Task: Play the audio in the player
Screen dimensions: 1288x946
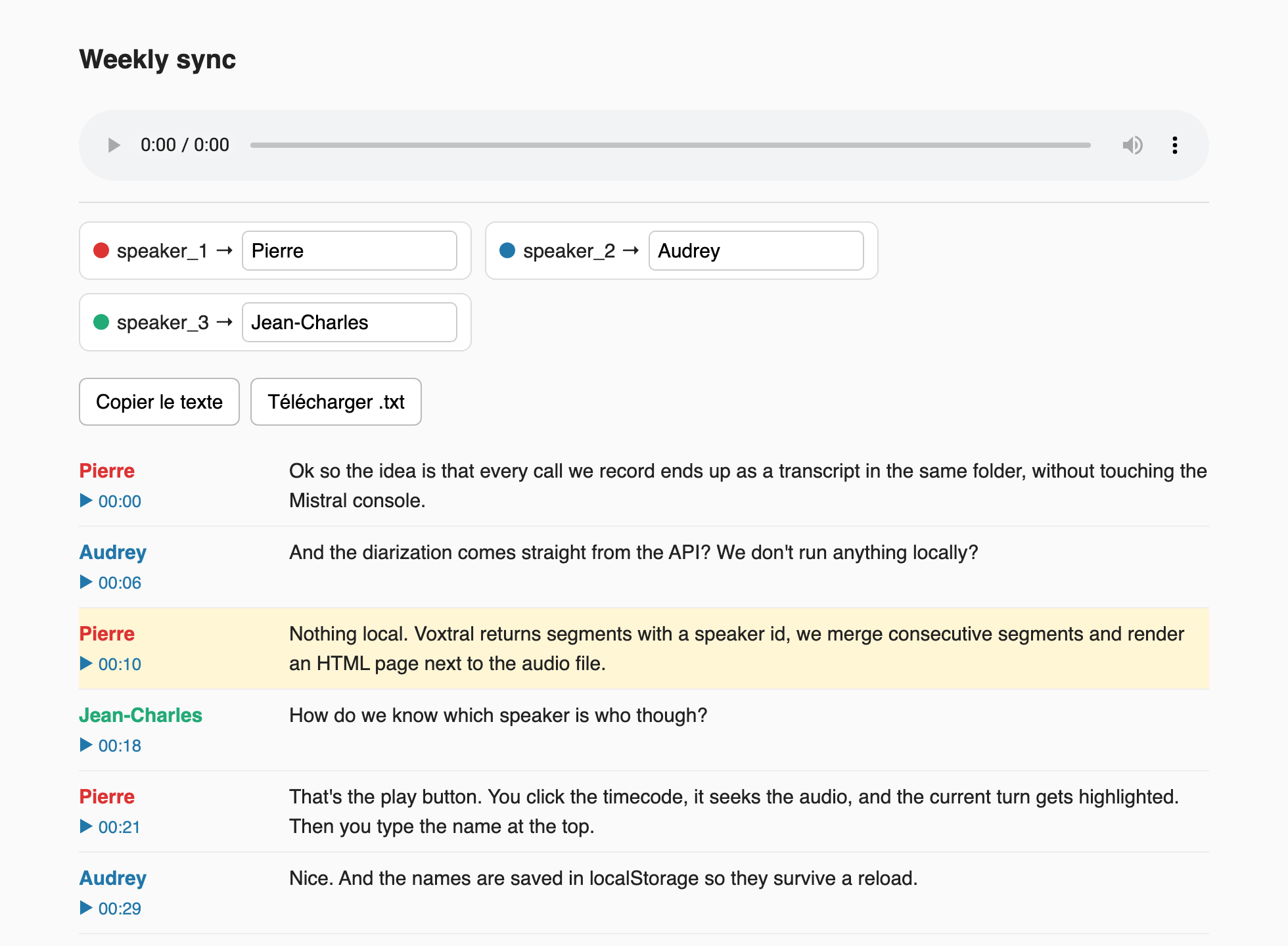Action: pyautogui.click(x=114, y=145)
